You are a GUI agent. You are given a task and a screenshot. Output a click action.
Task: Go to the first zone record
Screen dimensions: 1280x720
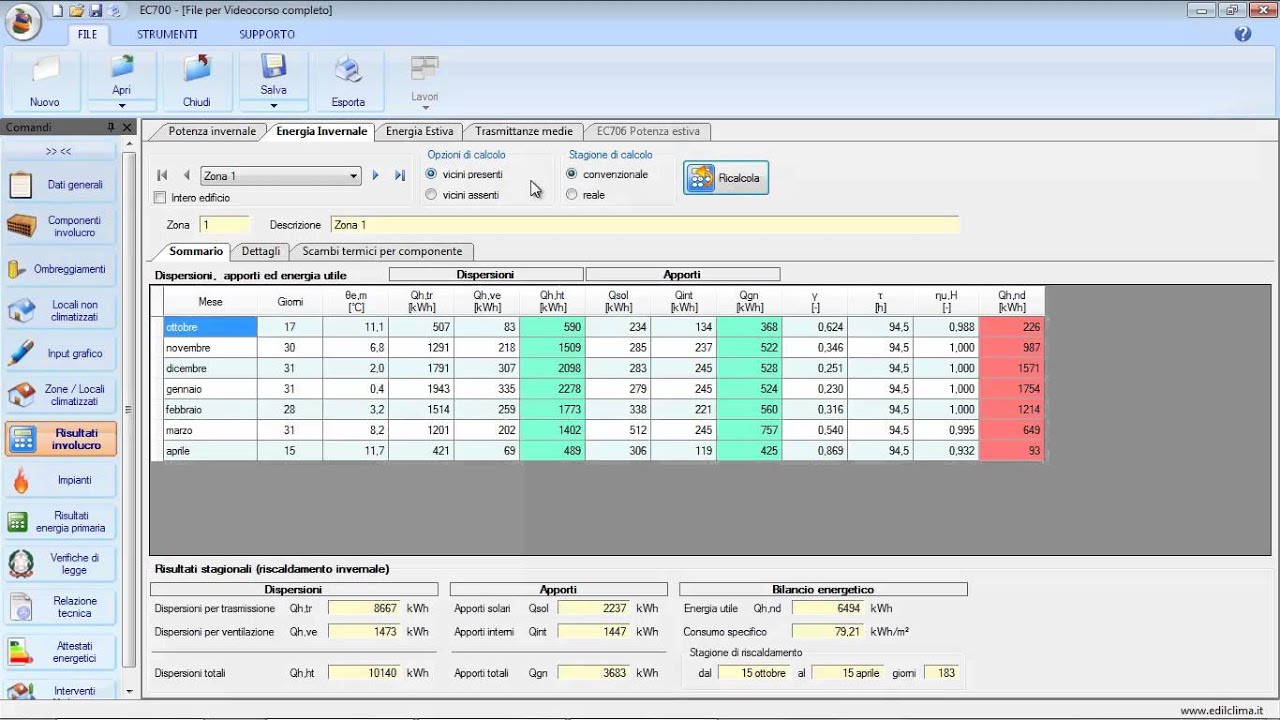(x=162, y=176)
